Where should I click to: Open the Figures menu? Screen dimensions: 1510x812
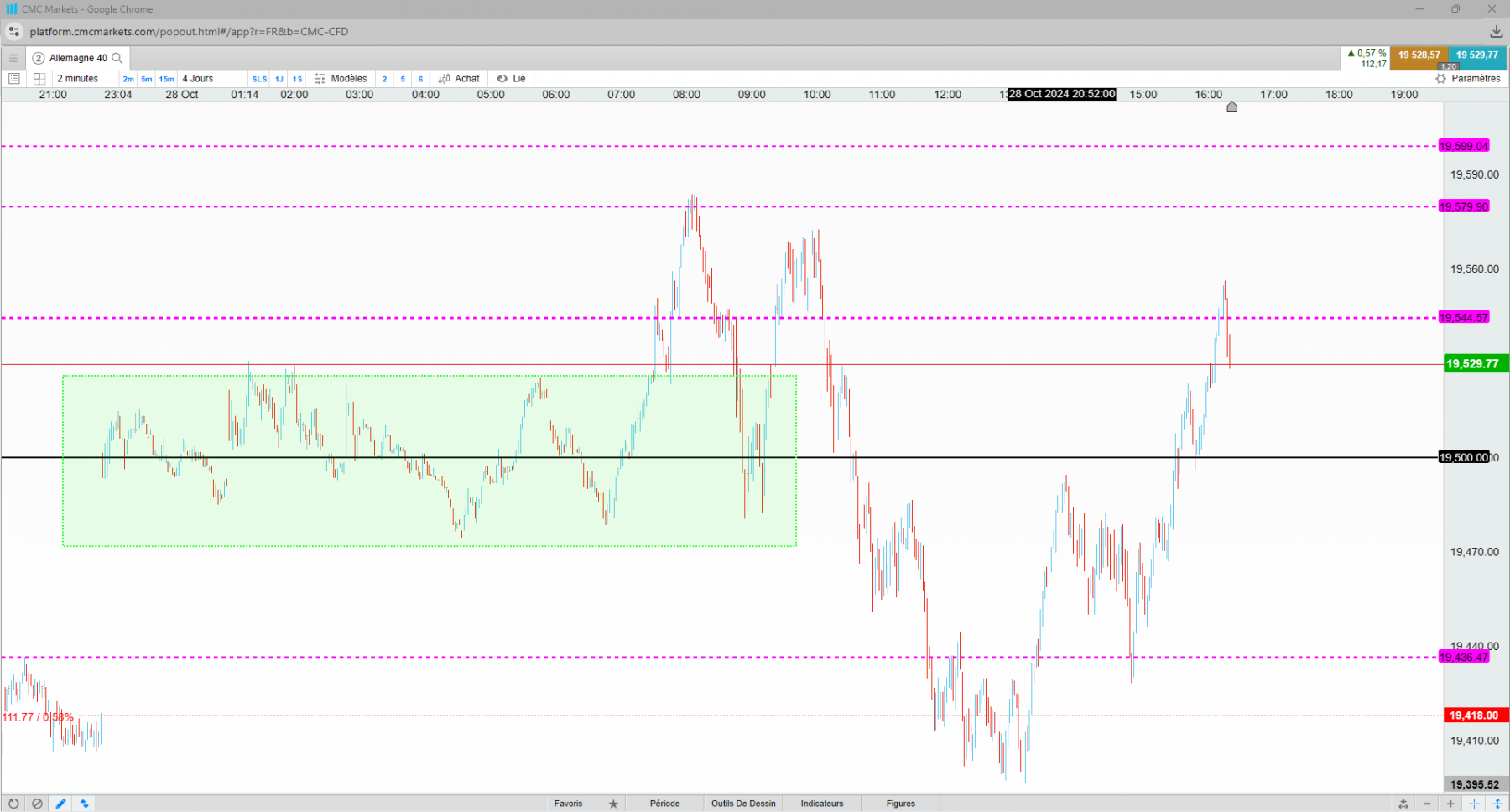click(901, 804)
